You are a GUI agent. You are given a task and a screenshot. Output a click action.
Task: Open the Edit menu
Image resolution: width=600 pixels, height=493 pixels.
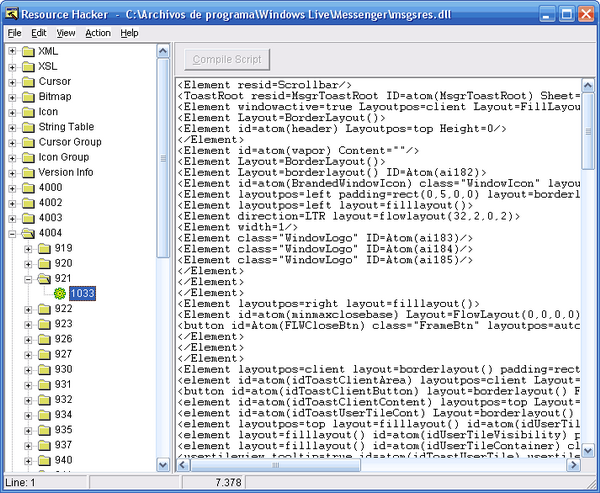coord(39,33)
